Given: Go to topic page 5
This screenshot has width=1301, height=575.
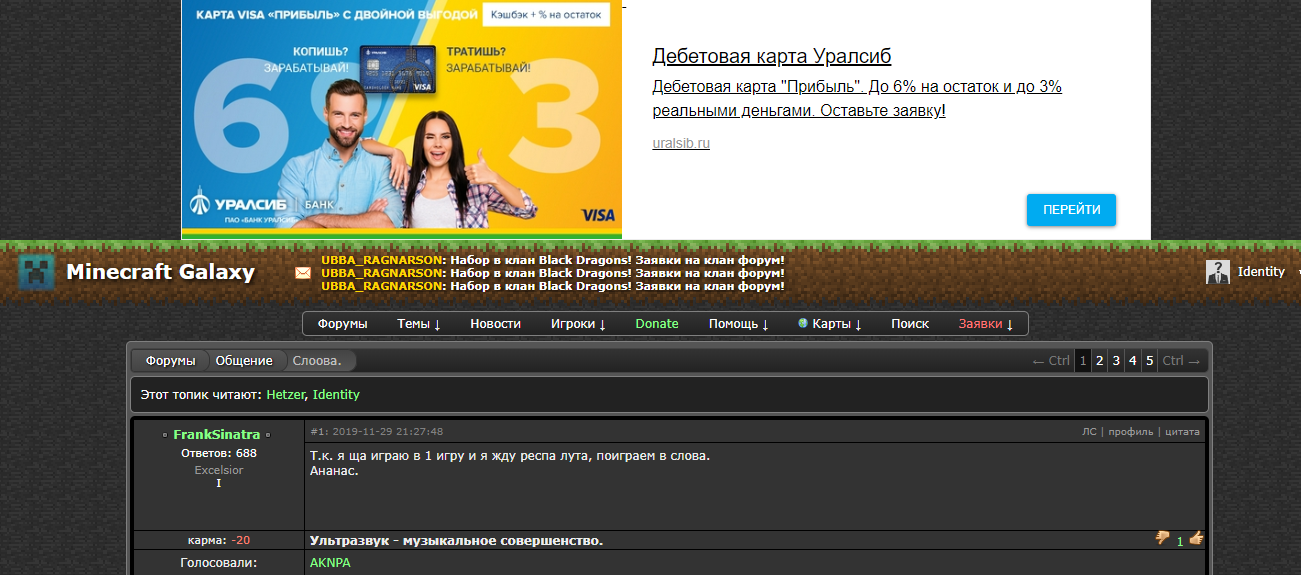Looking at the screenshot, I should (x=1150, y=361).
